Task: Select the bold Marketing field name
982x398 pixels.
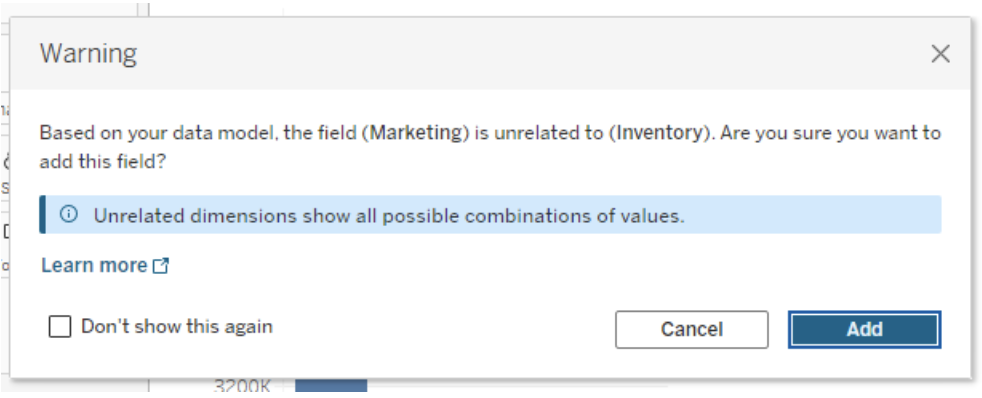Action: [x=418, y=133]
